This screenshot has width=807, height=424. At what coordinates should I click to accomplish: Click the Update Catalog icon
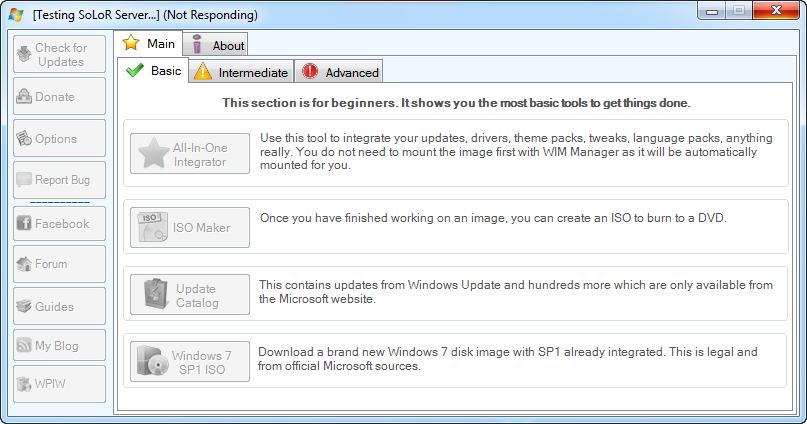point(156,294)
